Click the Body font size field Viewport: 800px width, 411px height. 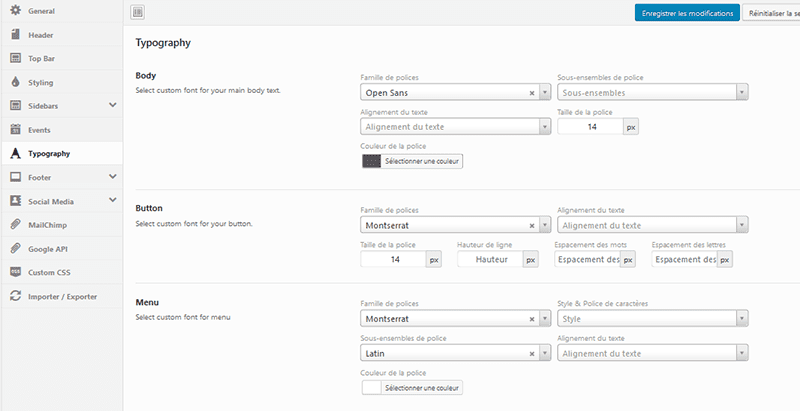(x=590, y=126)
